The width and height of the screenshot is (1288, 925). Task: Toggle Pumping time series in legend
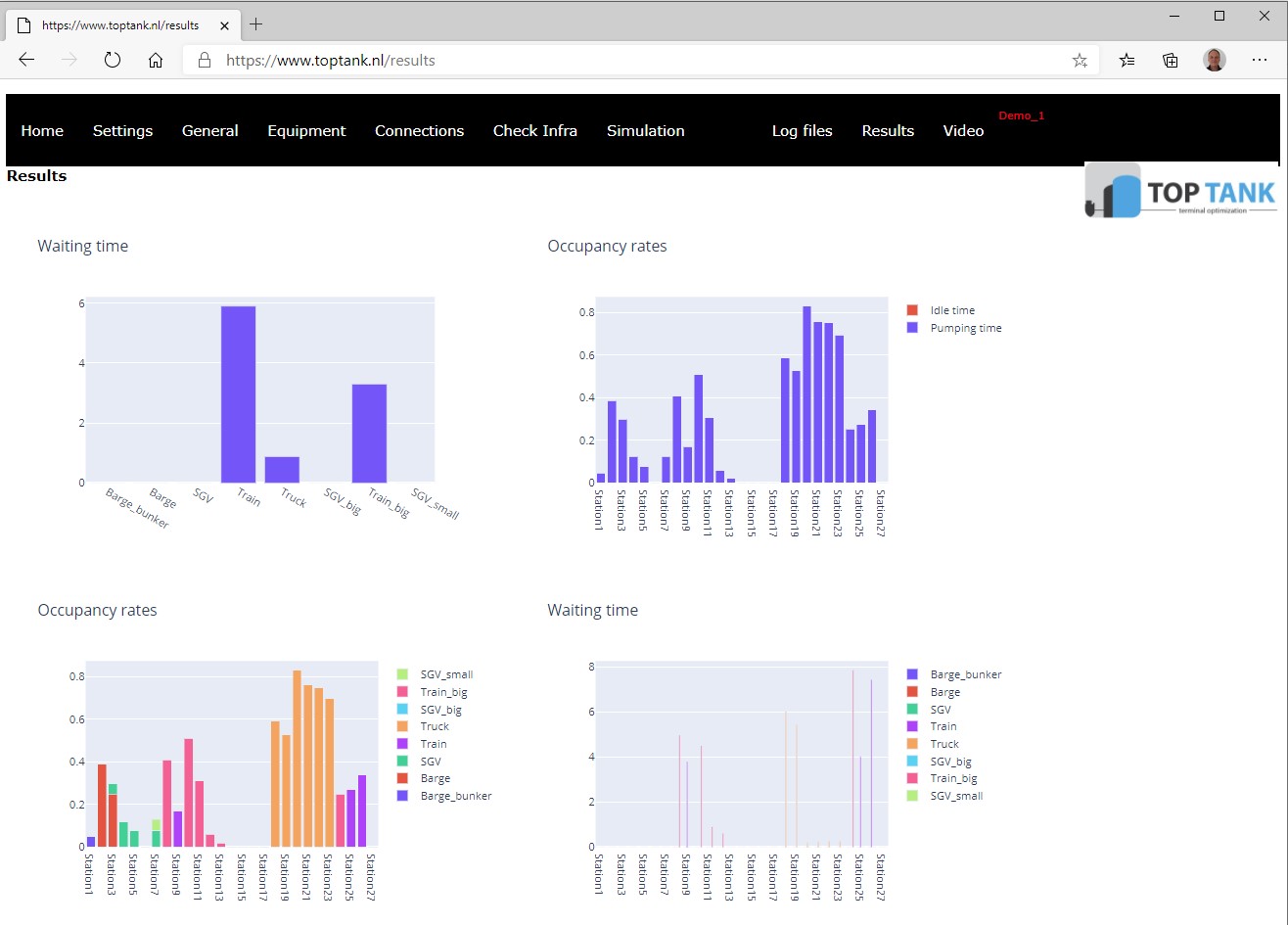point(965,328)
